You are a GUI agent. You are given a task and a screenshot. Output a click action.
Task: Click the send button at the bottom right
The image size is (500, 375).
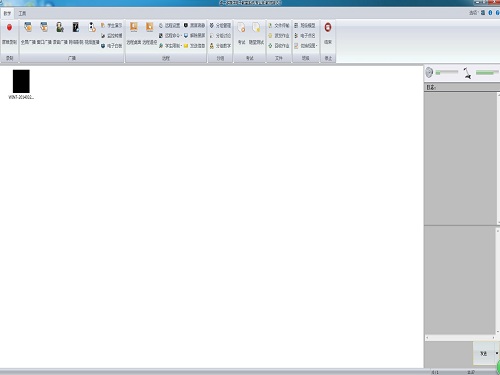point(483,353)
